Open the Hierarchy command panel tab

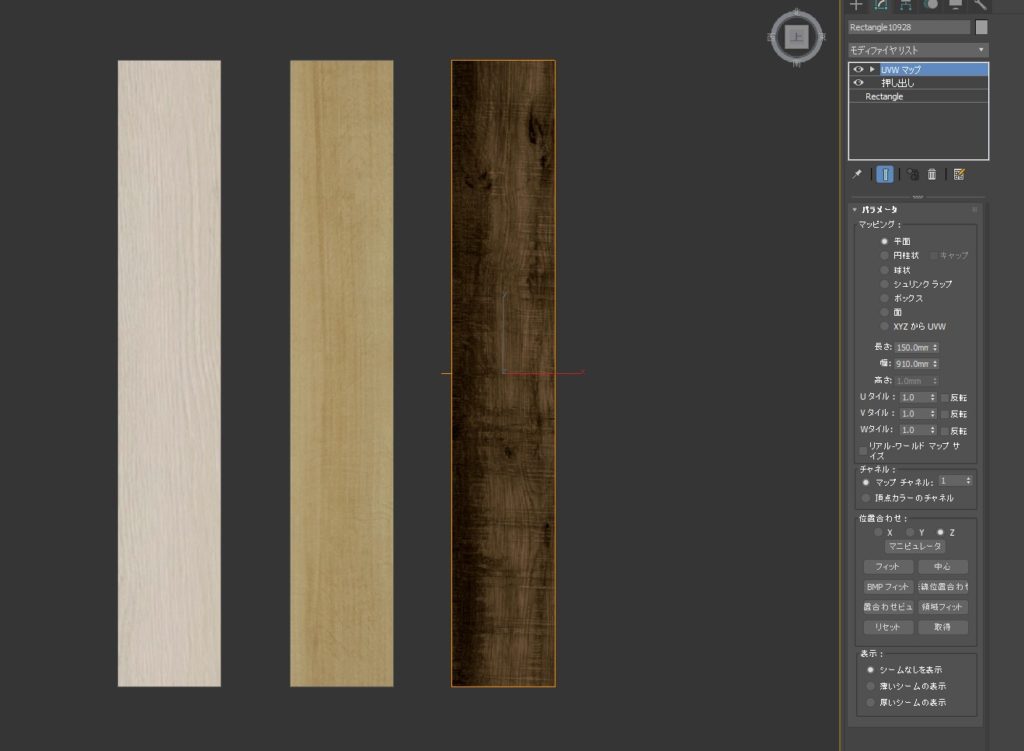tap(906, 5)
